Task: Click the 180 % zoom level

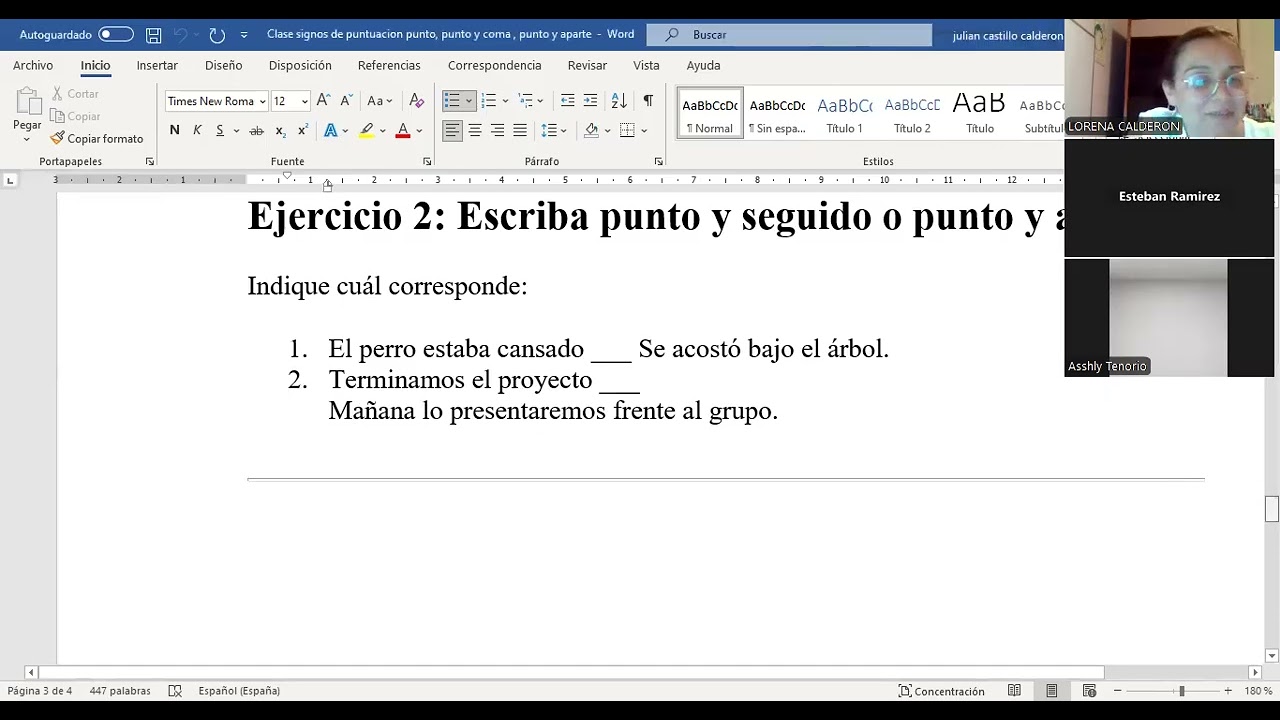Action: click(x=1258, y=691)
